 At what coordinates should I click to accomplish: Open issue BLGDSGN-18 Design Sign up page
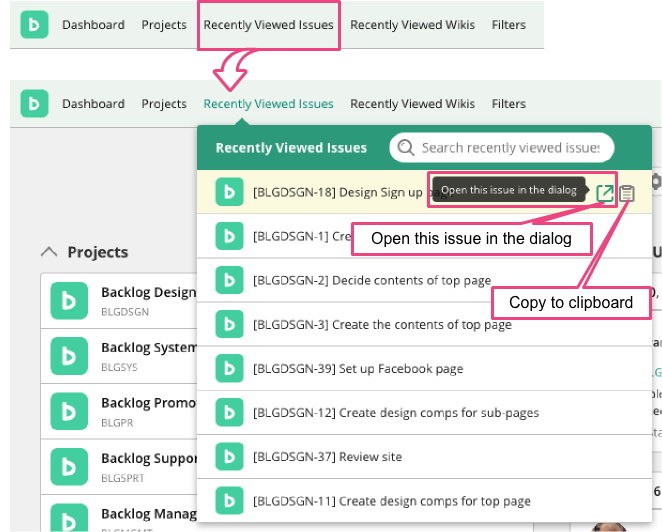coord(338,192)
